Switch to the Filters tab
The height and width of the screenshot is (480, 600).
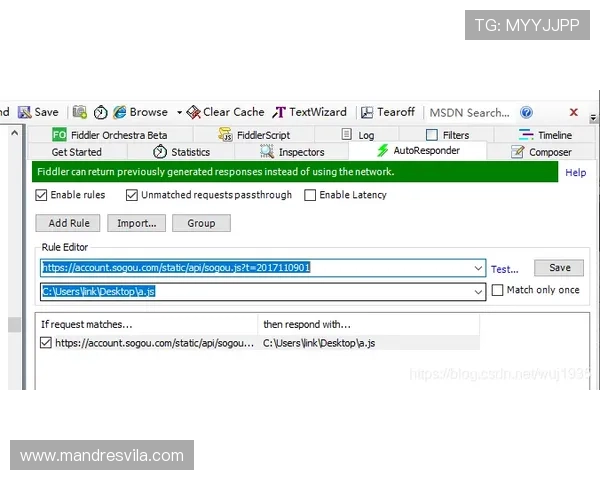click(447, 135)
